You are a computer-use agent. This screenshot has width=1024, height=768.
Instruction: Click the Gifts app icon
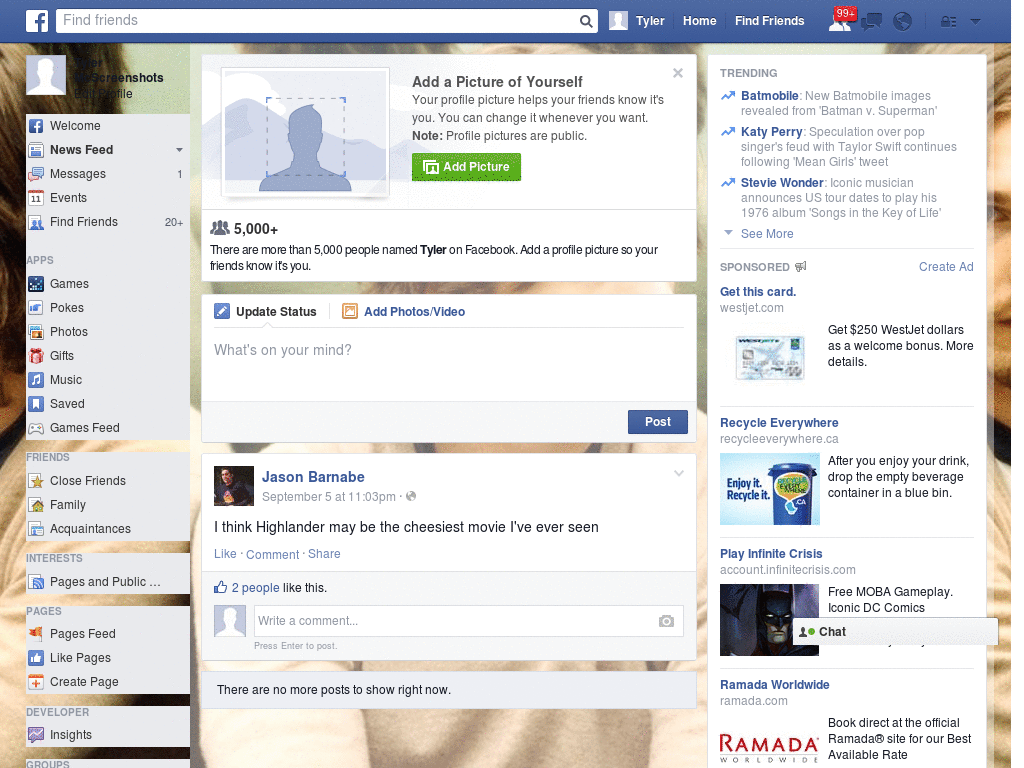click(x=36, y=356)
